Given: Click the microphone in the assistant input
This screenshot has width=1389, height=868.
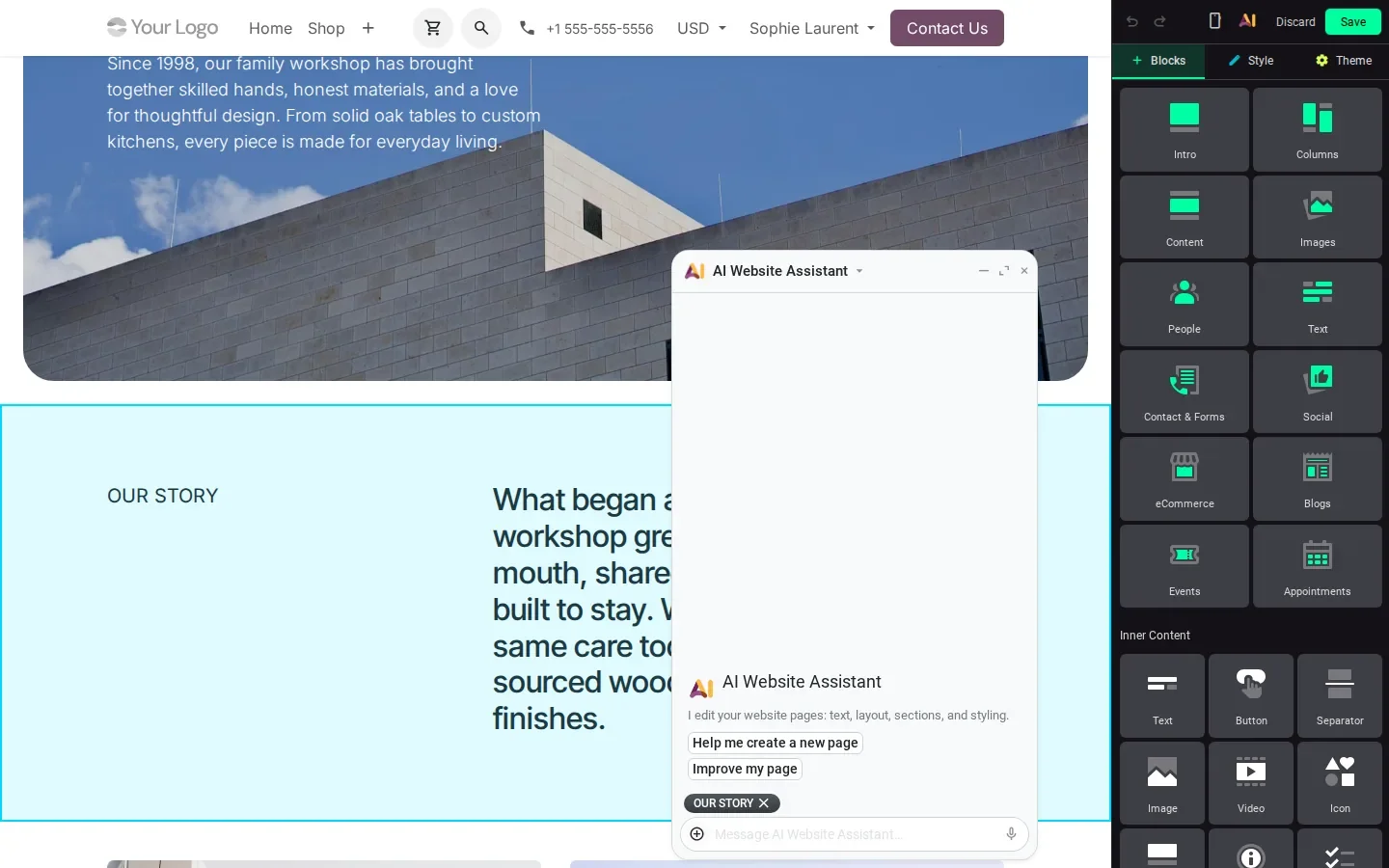Looking at the screenshot, I should pyautogui.click(x=1011, y=834).
